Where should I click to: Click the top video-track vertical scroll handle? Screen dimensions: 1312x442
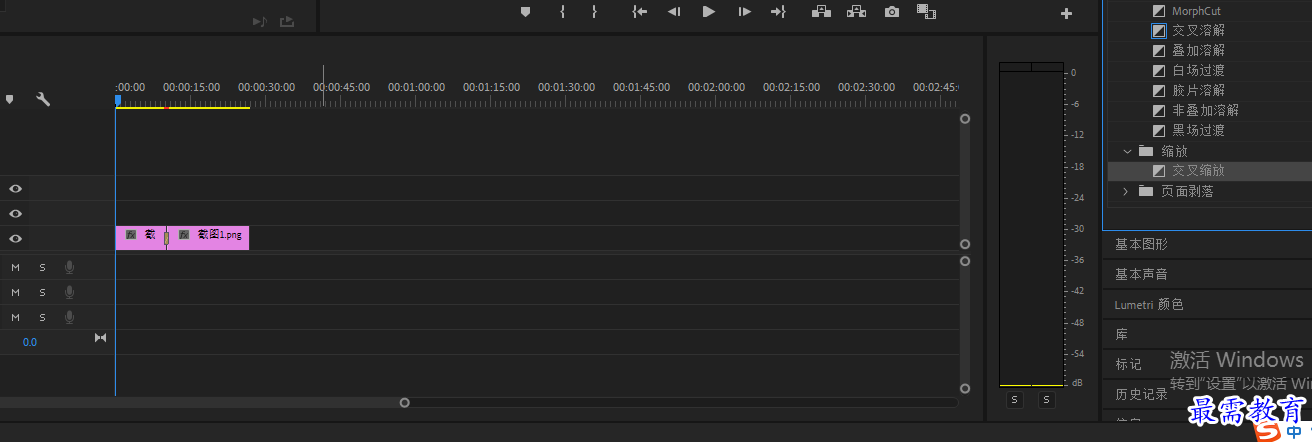(x=965, y=118)
